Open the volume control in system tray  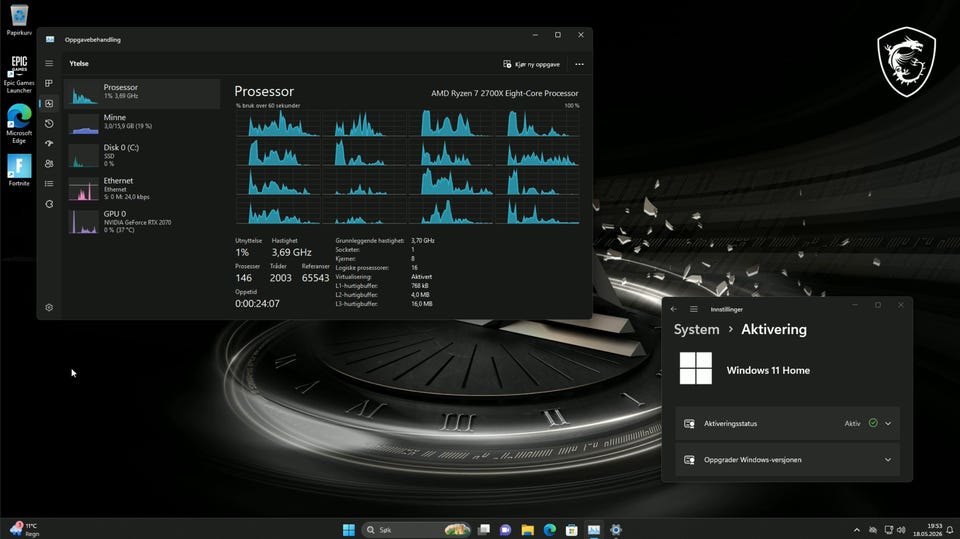[x=901, y=530]
